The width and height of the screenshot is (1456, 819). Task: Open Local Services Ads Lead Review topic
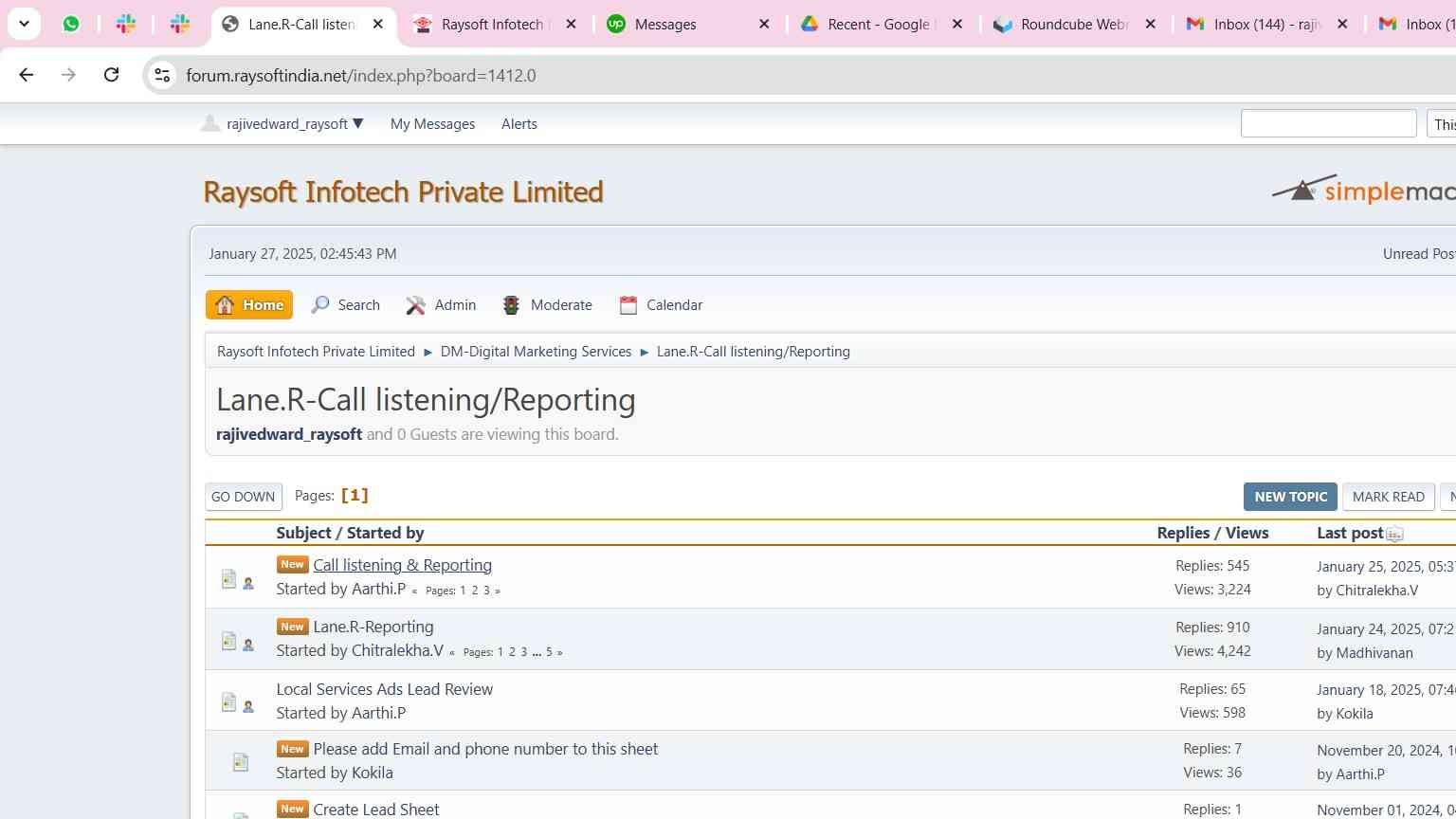[385, 689]
